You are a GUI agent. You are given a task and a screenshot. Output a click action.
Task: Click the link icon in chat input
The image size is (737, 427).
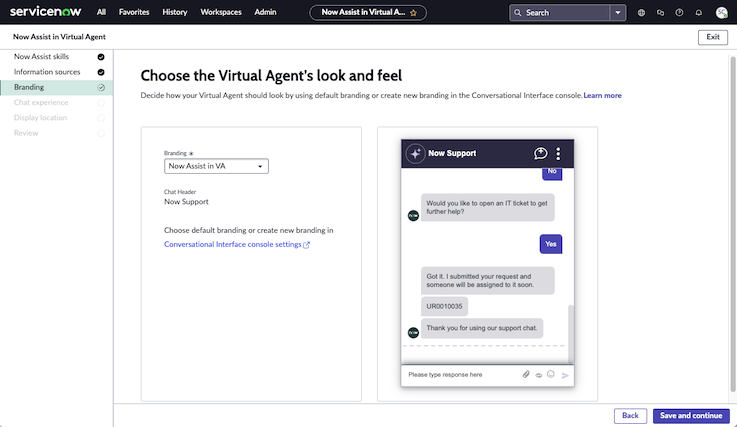click(539, 375)
